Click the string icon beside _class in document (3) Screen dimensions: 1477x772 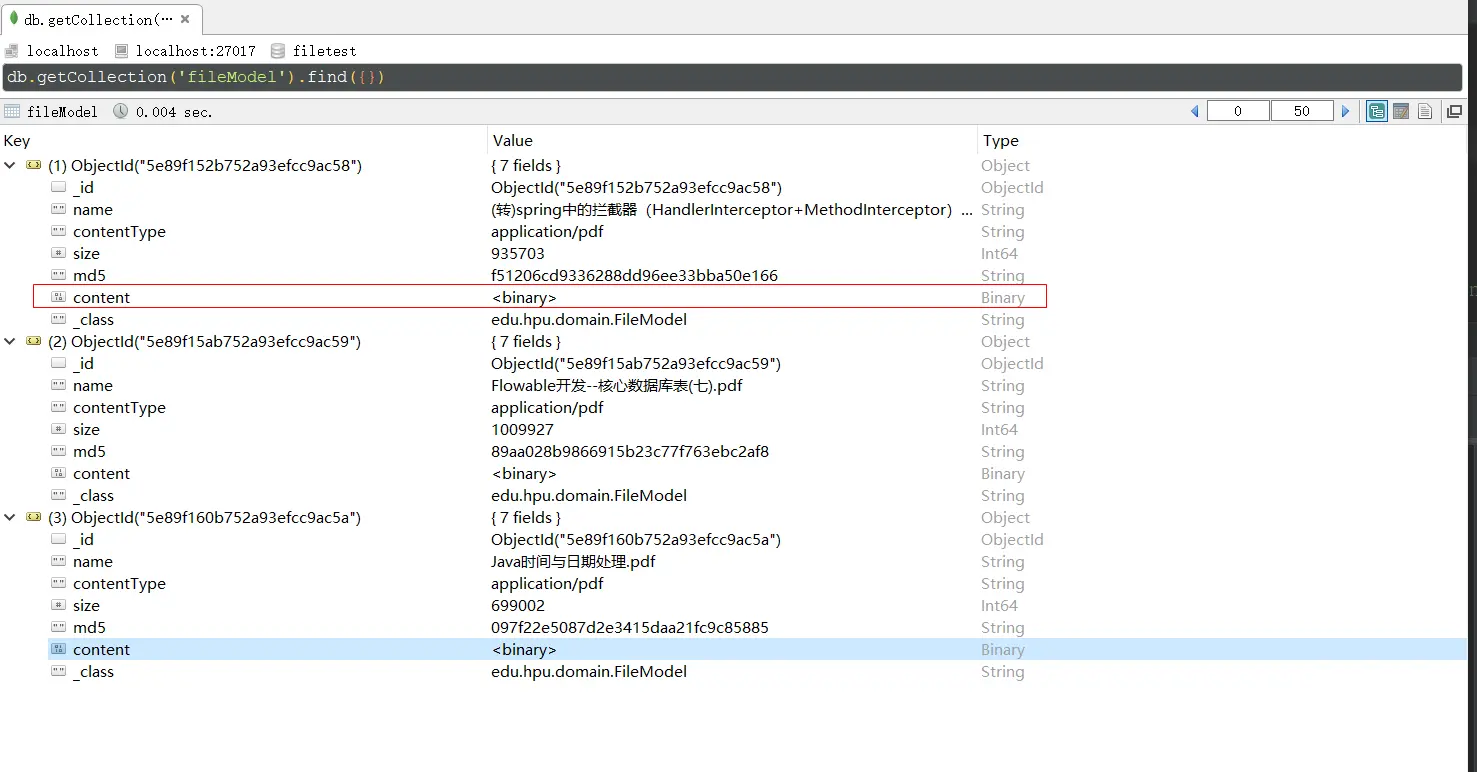click(x=59, y=672)
